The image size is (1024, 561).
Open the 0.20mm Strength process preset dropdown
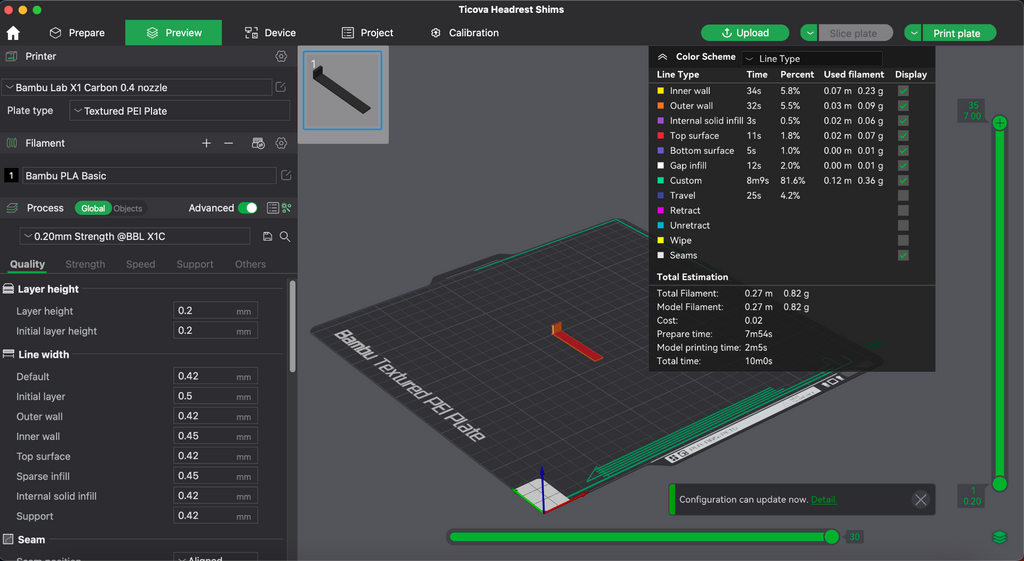[x=135, y=236]
